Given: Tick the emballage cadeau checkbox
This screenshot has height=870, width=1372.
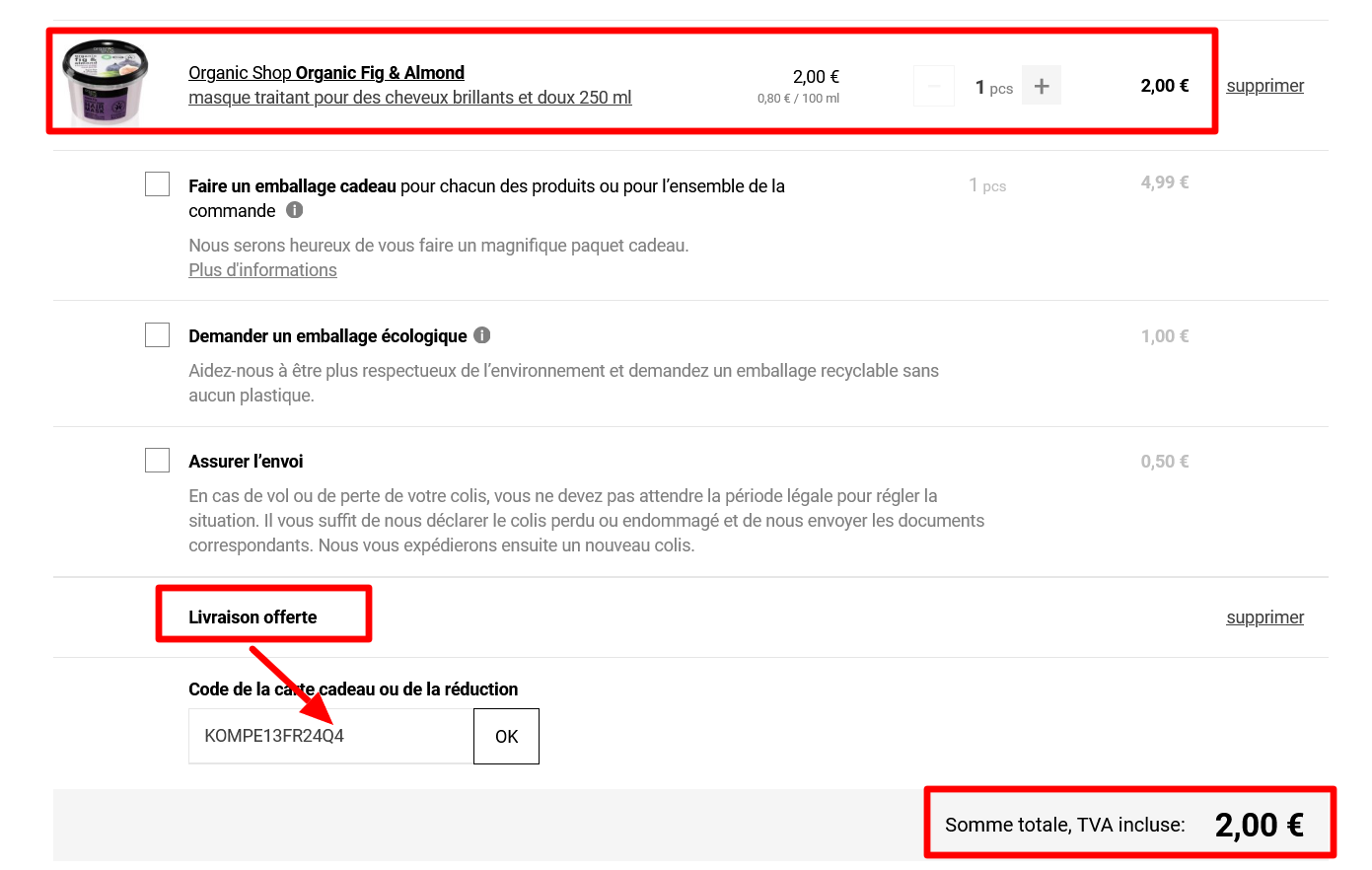Looking at the screenshot, I should [x=158, y=184].
